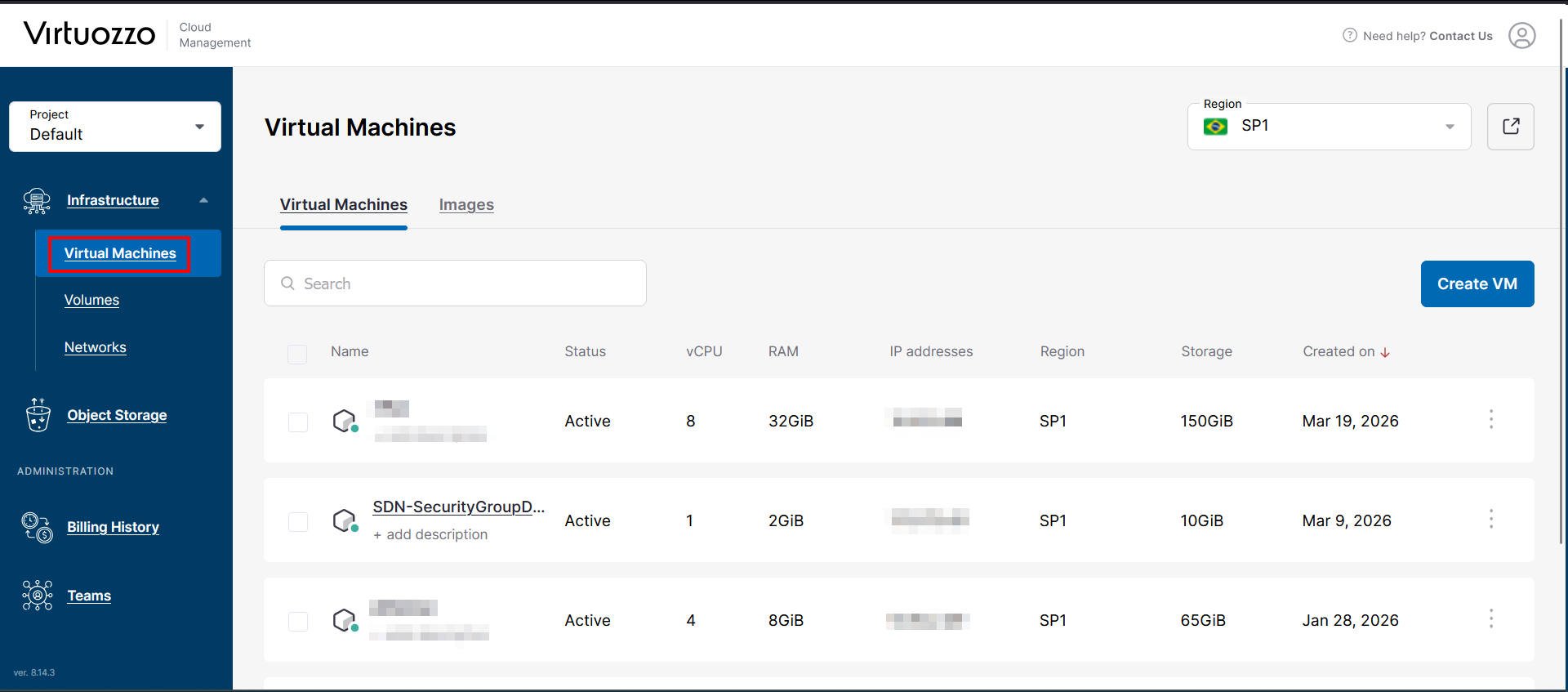This screenshot has height=692, width=1568.
Task: Click the vCPU column header
Action: (x=704, y=351)
